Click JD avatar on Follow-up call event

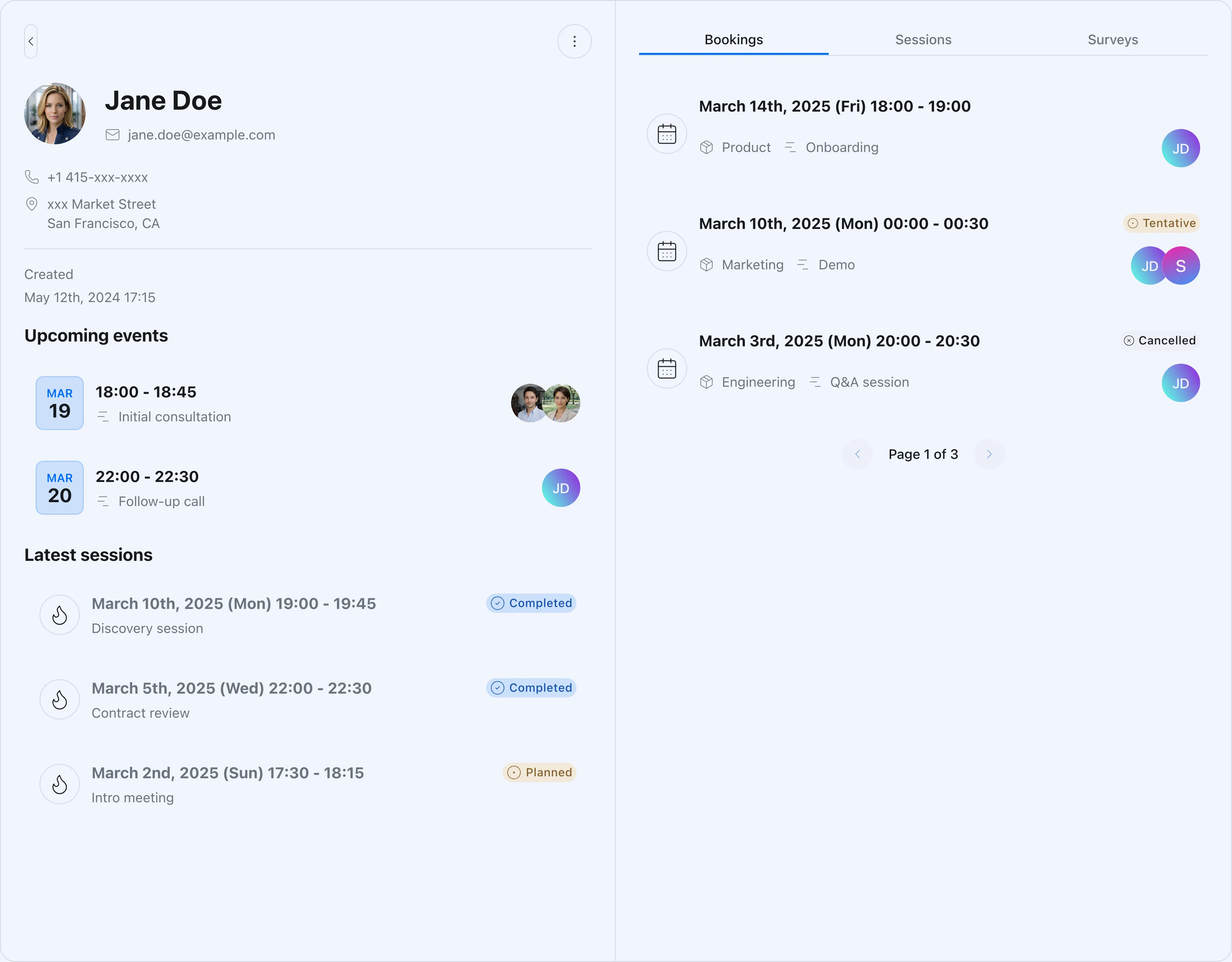point(561,488)
